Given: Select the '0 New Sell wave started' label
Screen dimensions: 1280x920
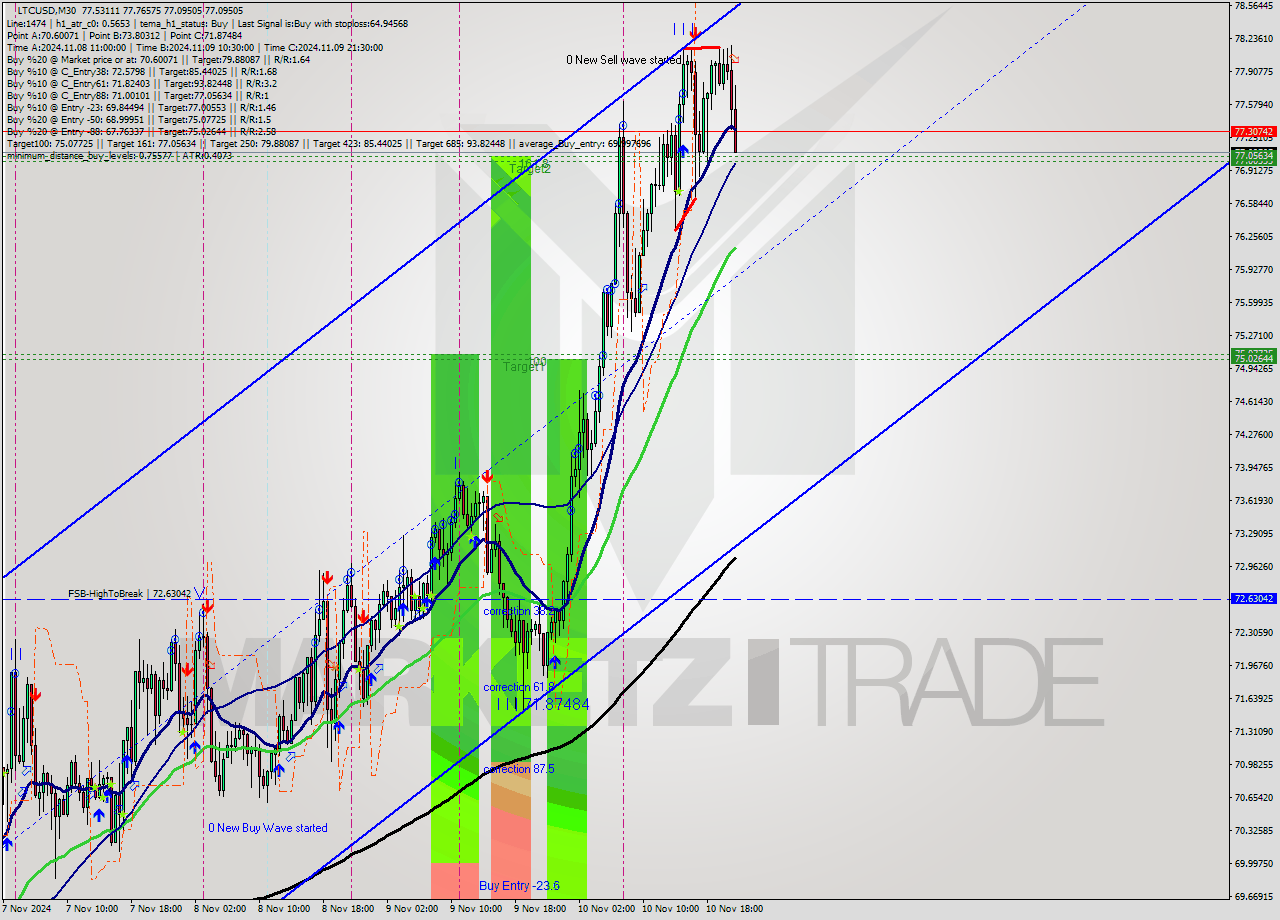Looking at the screenshot, I should pyautogui.click(x=624, y=60).
